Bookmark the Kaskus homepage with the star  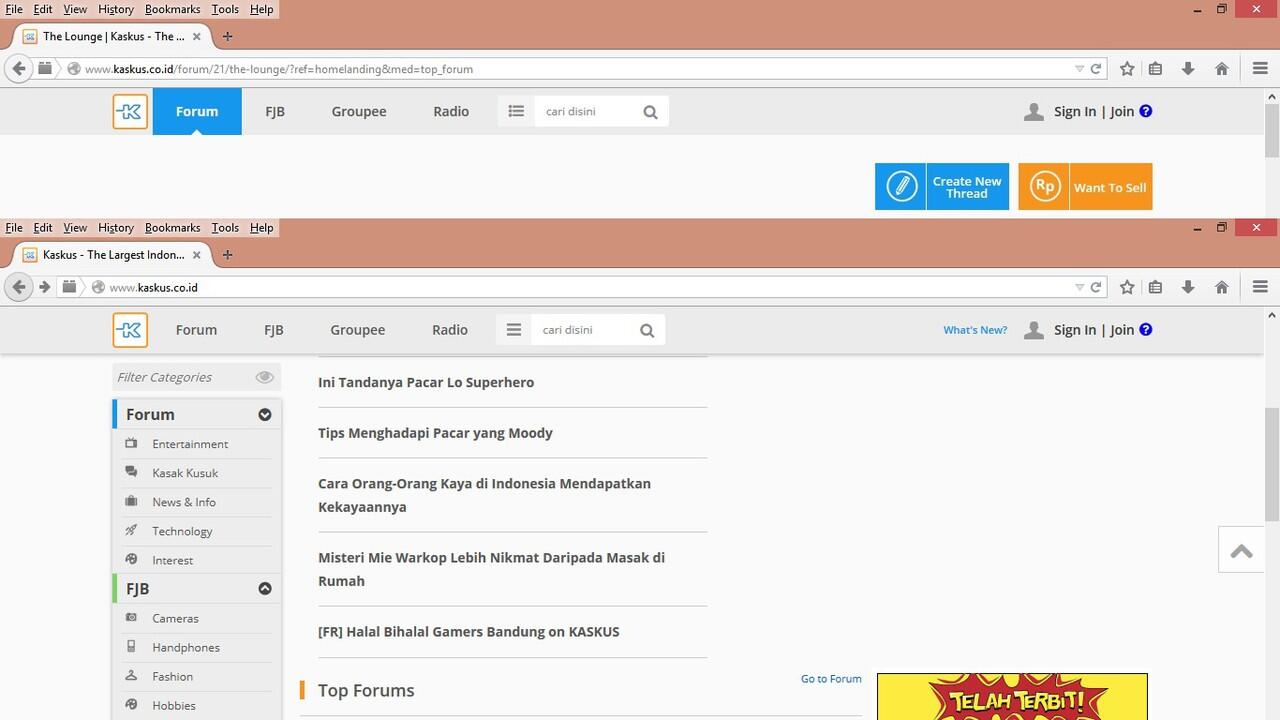click(1127, 287)
